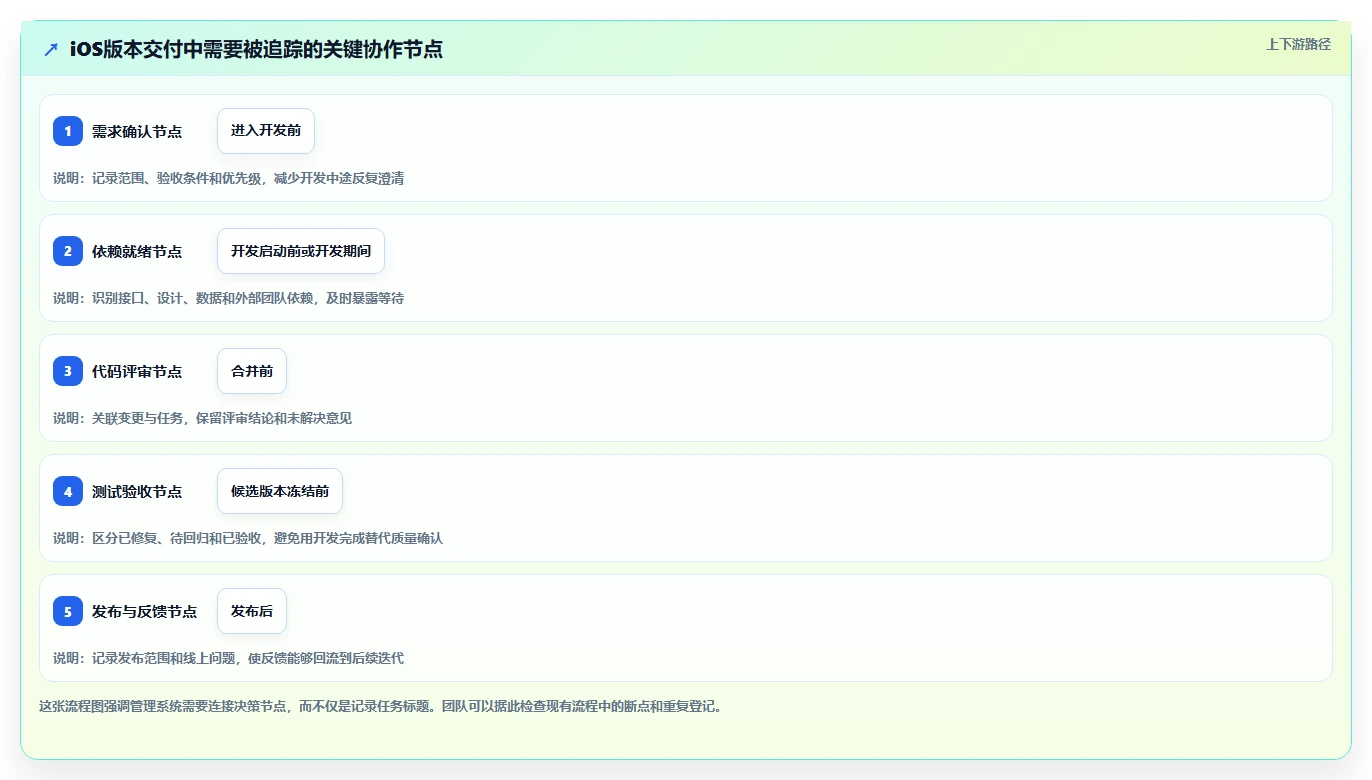This screenshot has height=780, width=1372.
Task: Click the footer note 这张流程图强调管理系统
Action: pos(380,706)
